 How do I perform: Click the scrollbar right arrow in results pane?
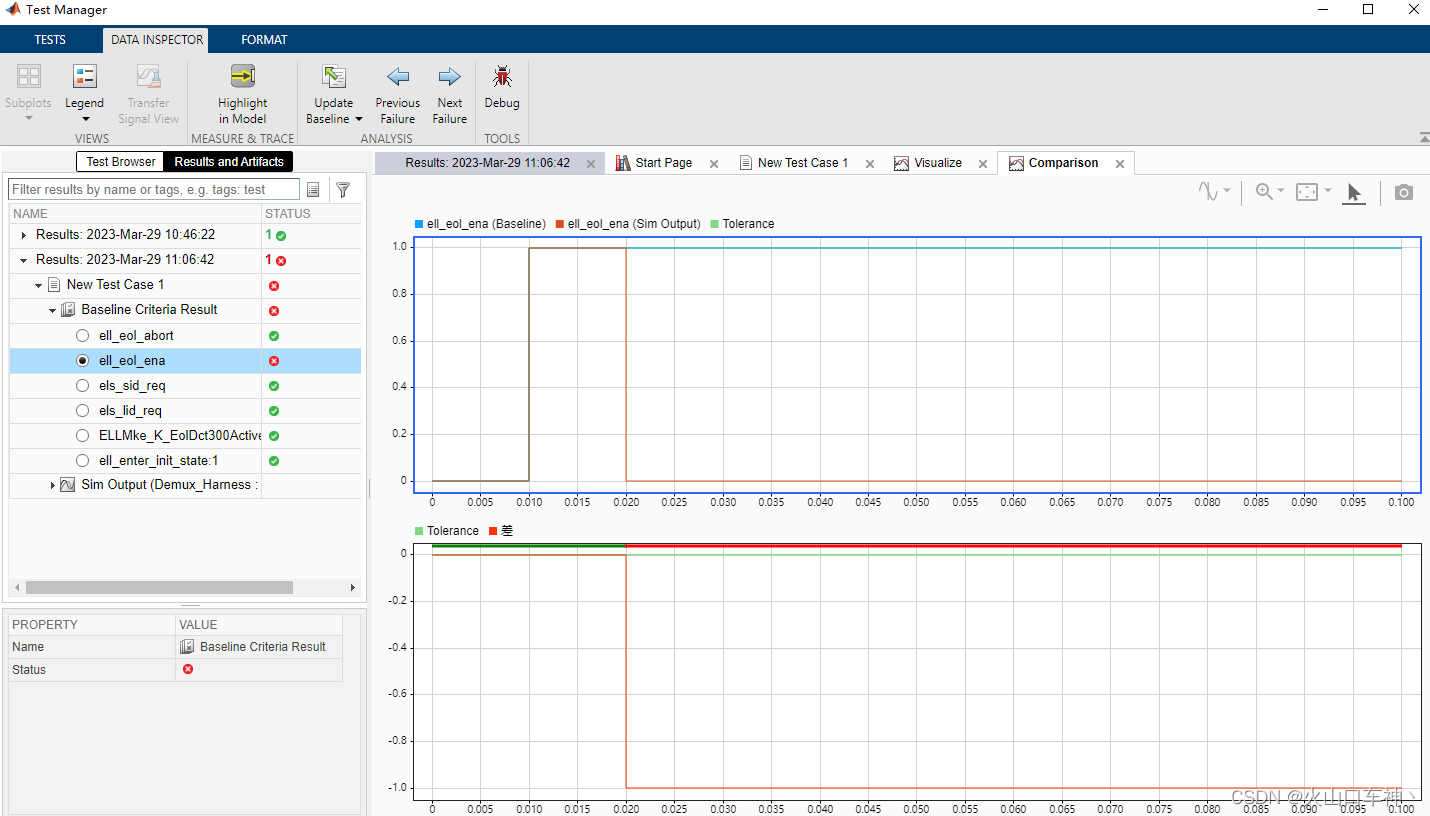click(353, 587)
